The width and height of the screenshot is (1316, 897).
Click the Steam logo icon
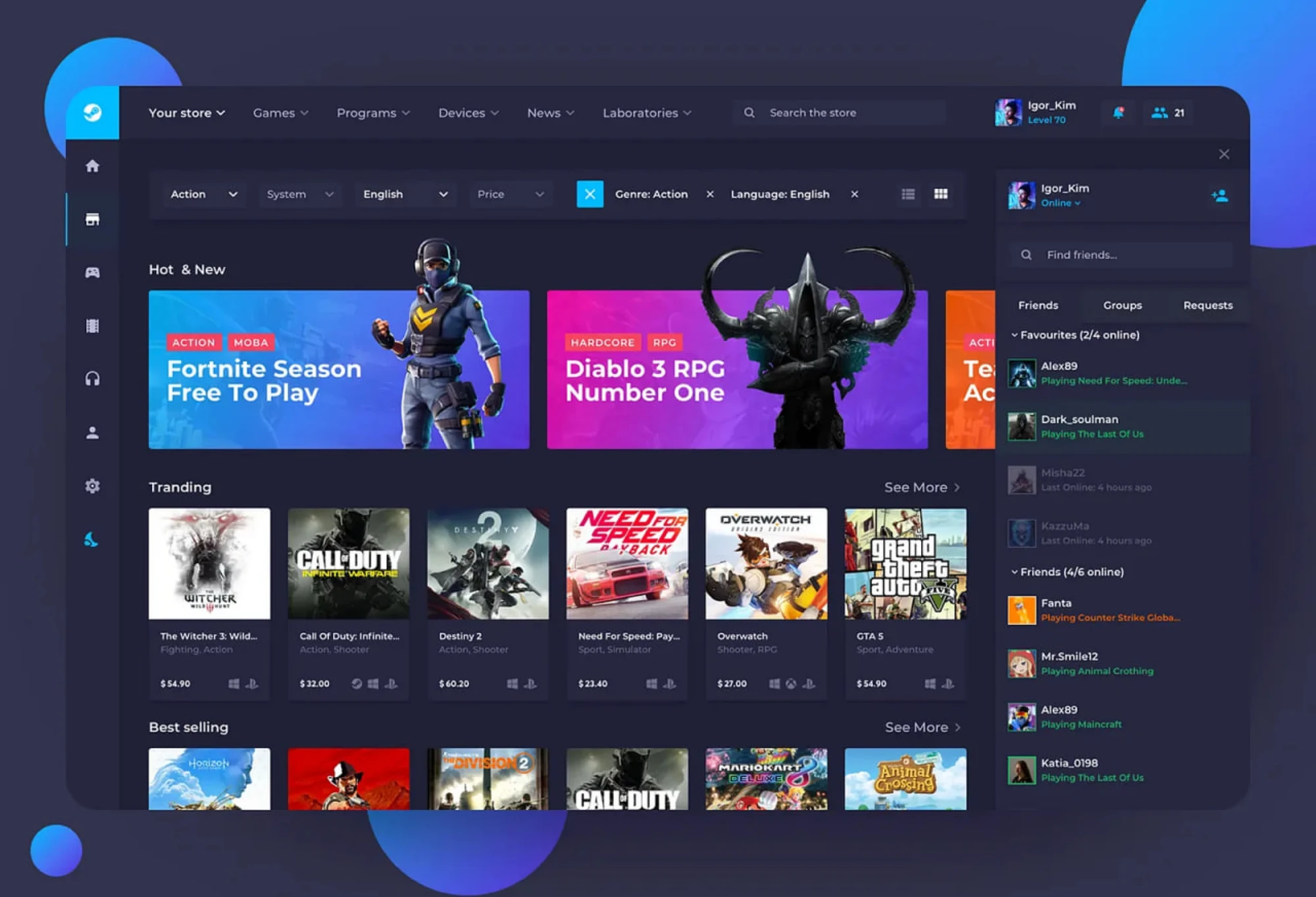[92, 113]
